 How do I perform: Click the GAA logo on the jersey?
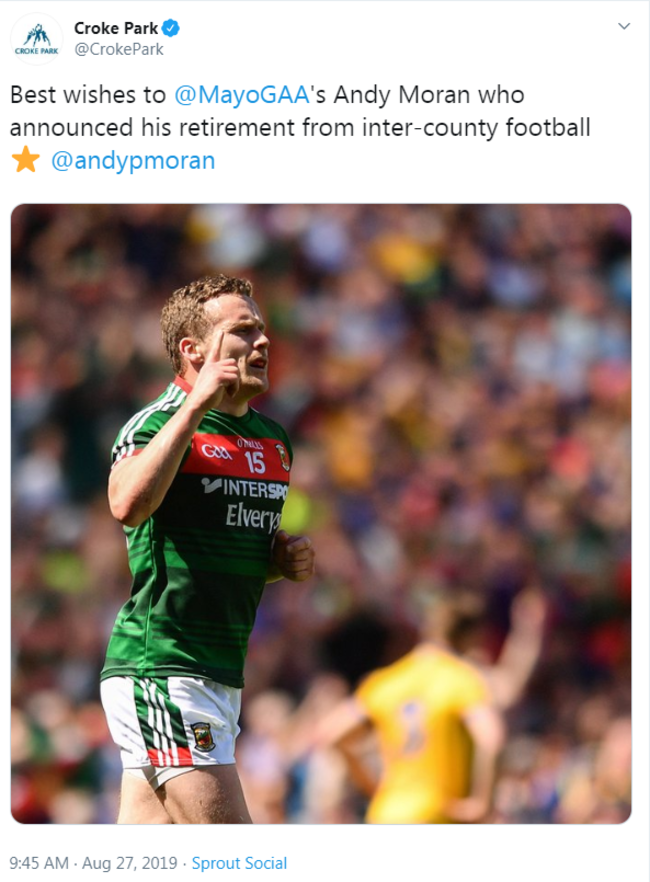coord(216,451)
